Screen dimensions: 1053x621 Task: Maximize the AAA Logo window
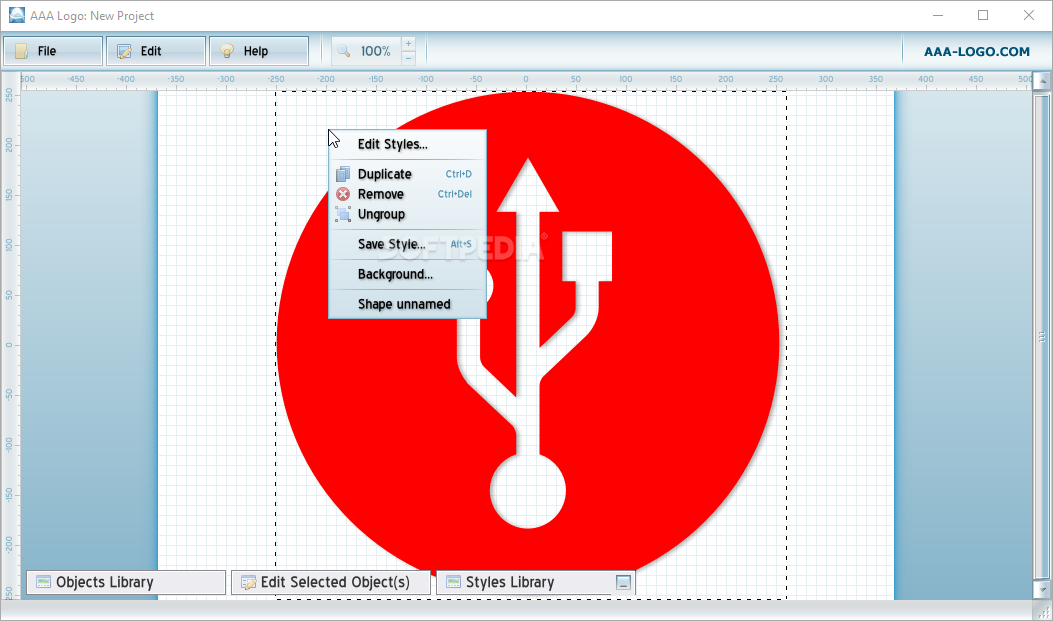(x=983, y=15)
